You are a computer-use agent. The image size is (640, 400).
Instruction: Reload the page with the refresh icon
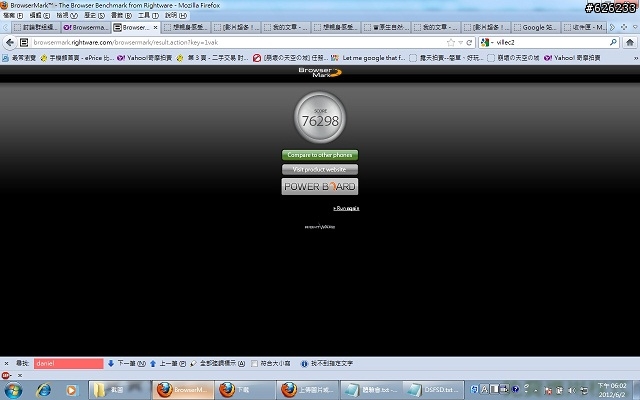[469, 42]
